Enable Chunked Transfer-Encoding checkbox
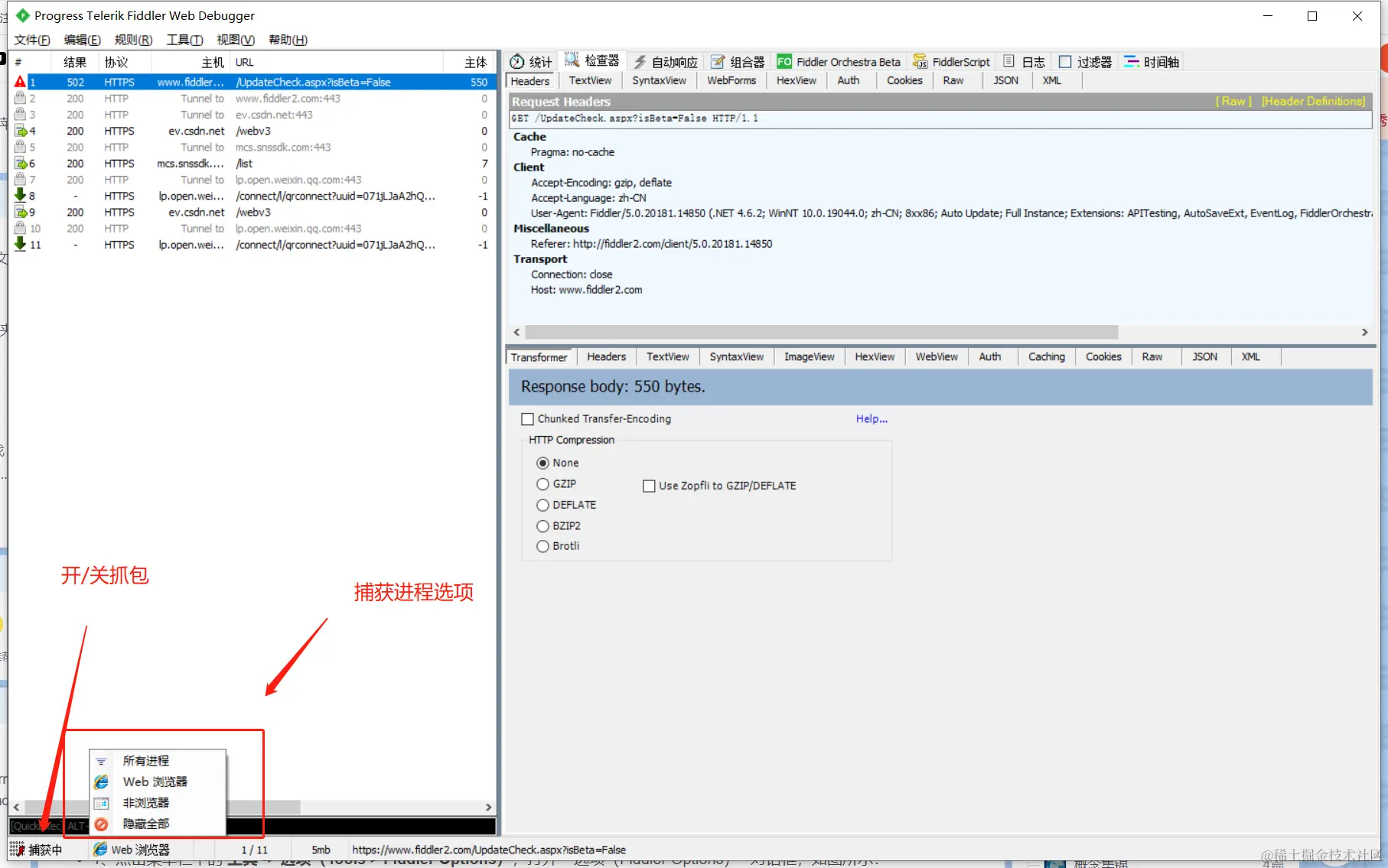 527,419
